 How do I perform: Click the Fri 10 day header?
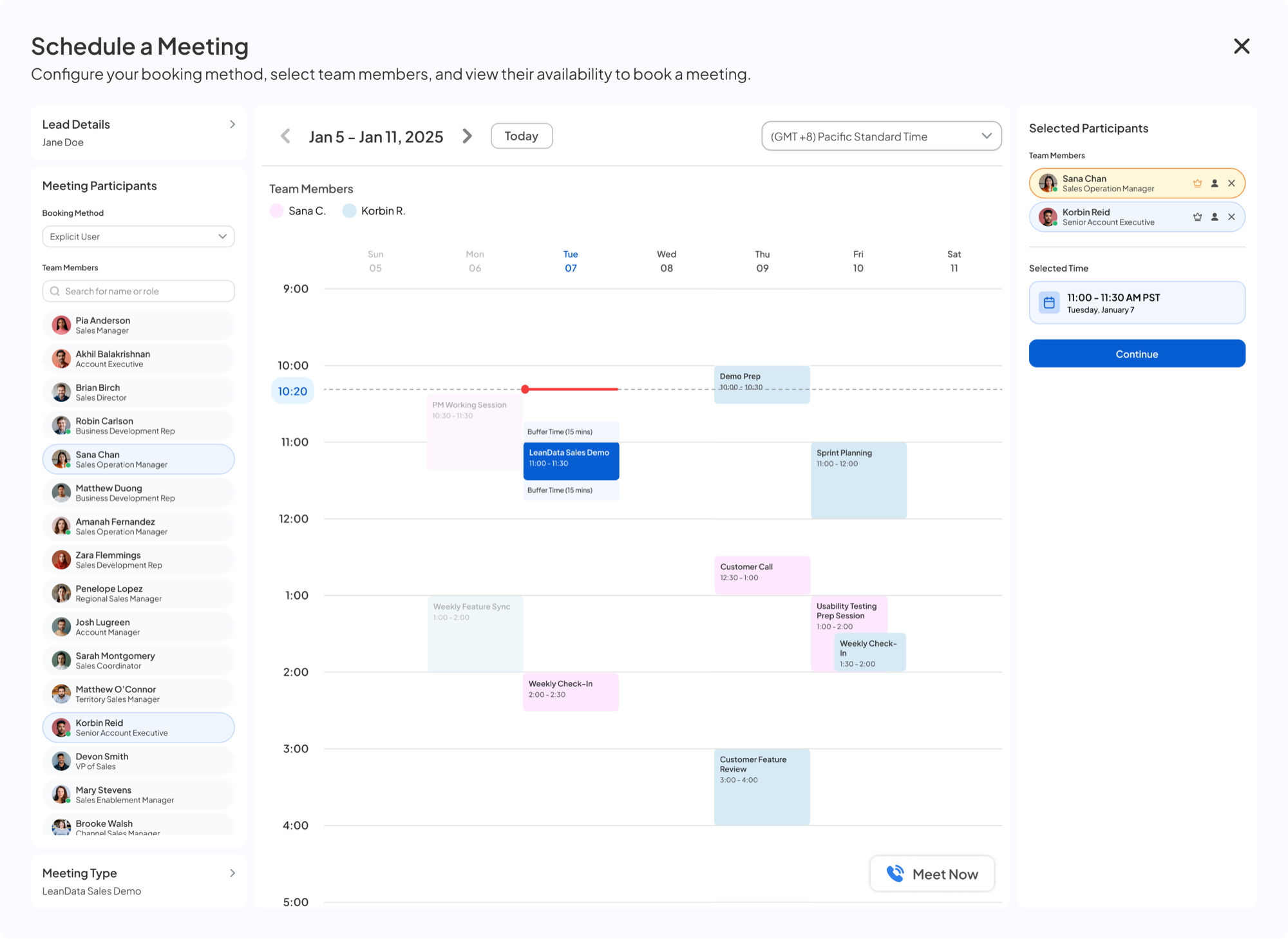click(858, 261)
